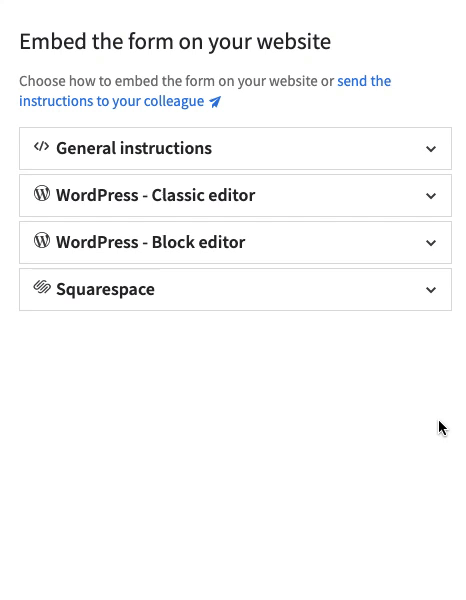Image resolution: width=466 pixels, height=600 pixels.
Task: Click the WordPress logo next to Block editor
Action: [x=42, y=241]
